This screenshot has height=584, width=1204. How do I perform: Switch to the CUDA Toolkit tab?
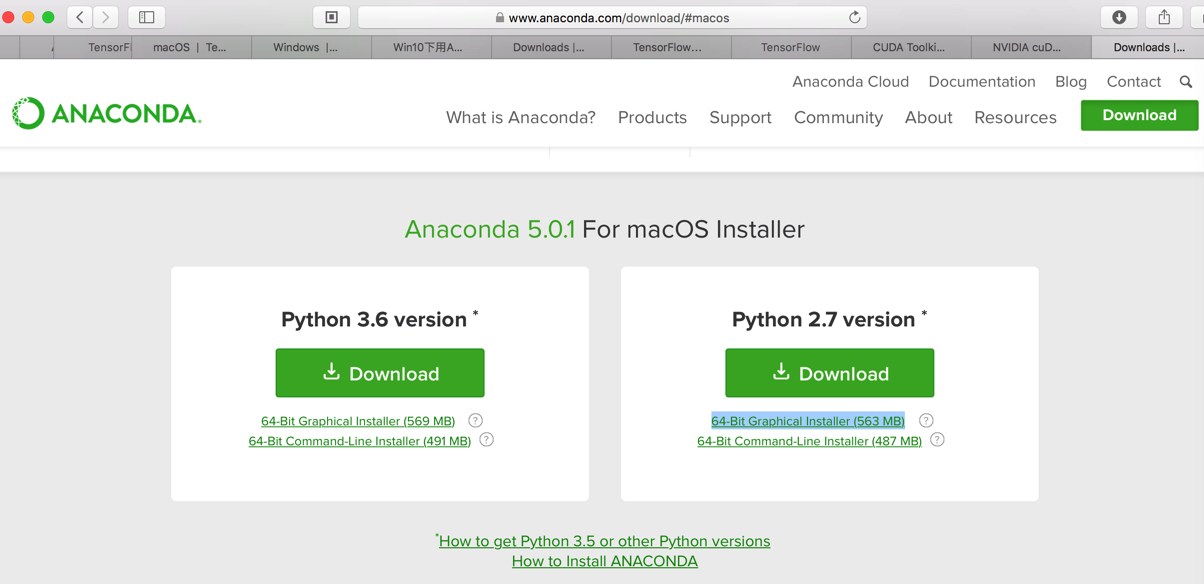(909, 47)
